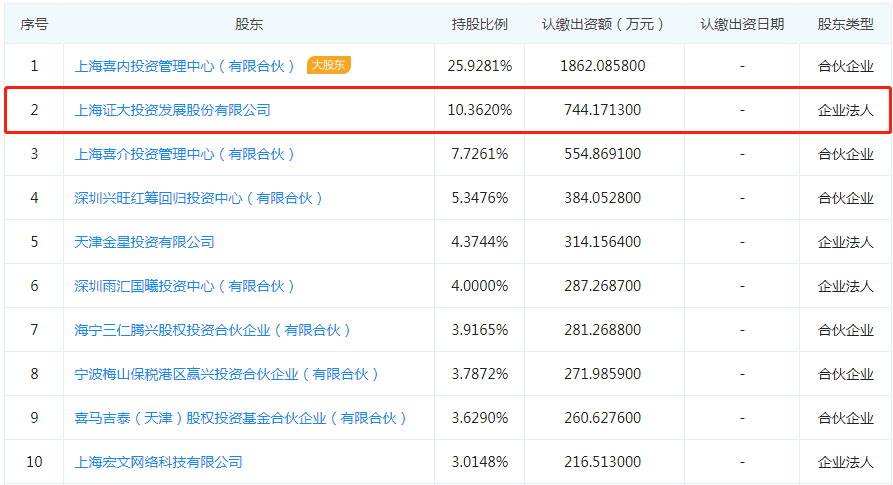This screenshot has height=485, width=893.
Task: Click serial number 7 cell
Action: point(34,330)
